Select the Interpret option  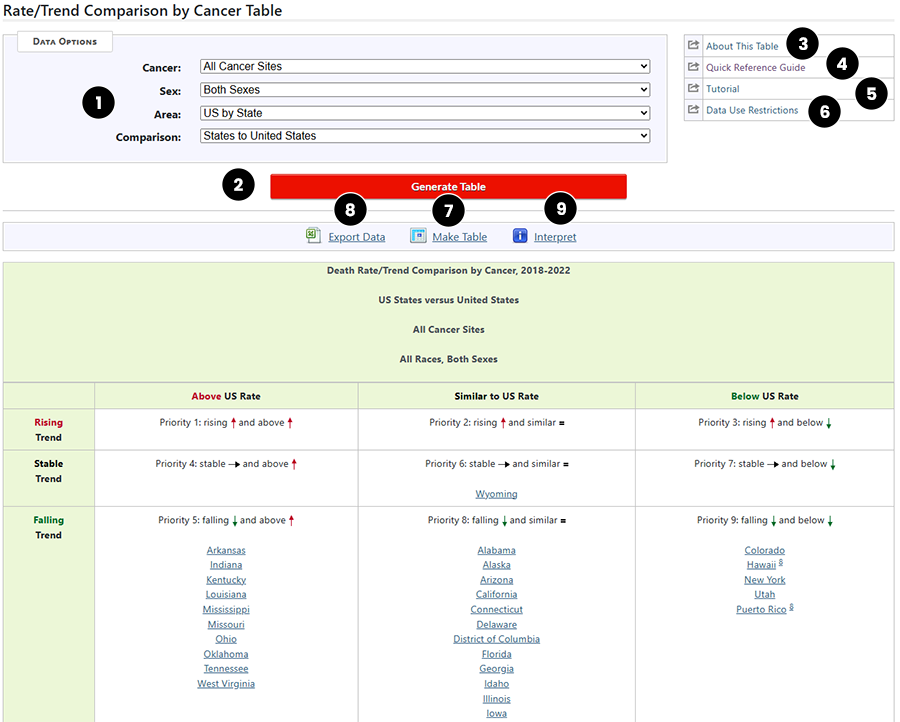pyautogui.click(x=556, y=237)
